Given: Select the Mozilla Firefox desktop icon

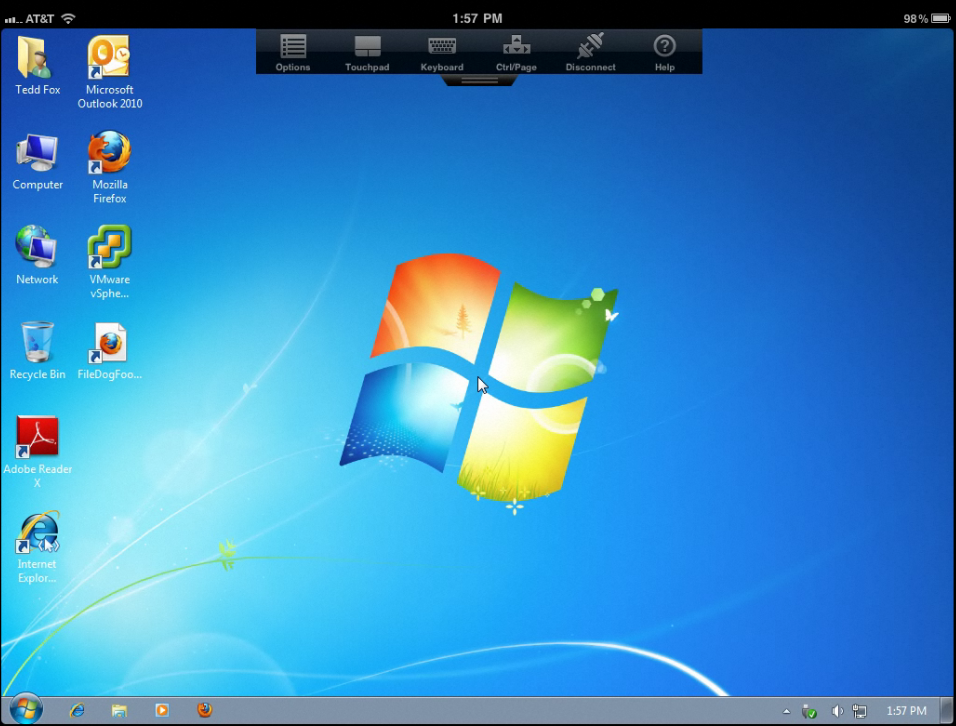Looking at the screenshot, I should (110, 166).
